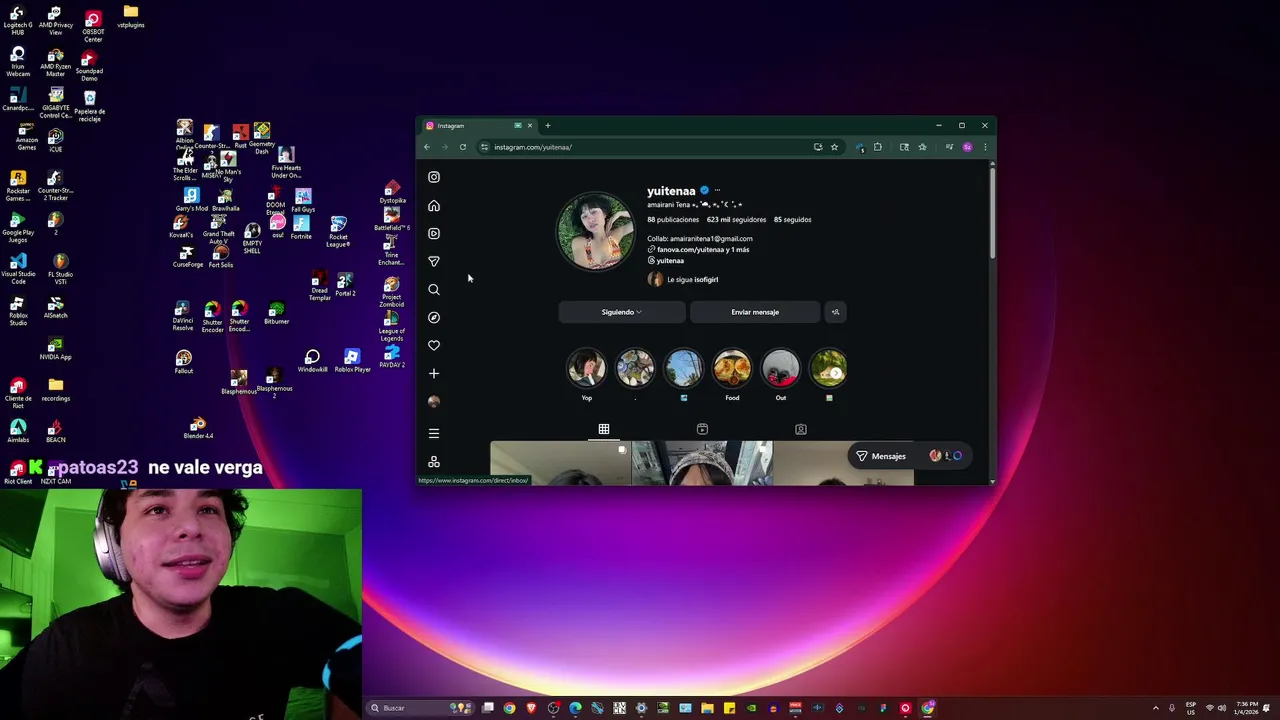View yuitenaa profile picture

tap(596, 232)
